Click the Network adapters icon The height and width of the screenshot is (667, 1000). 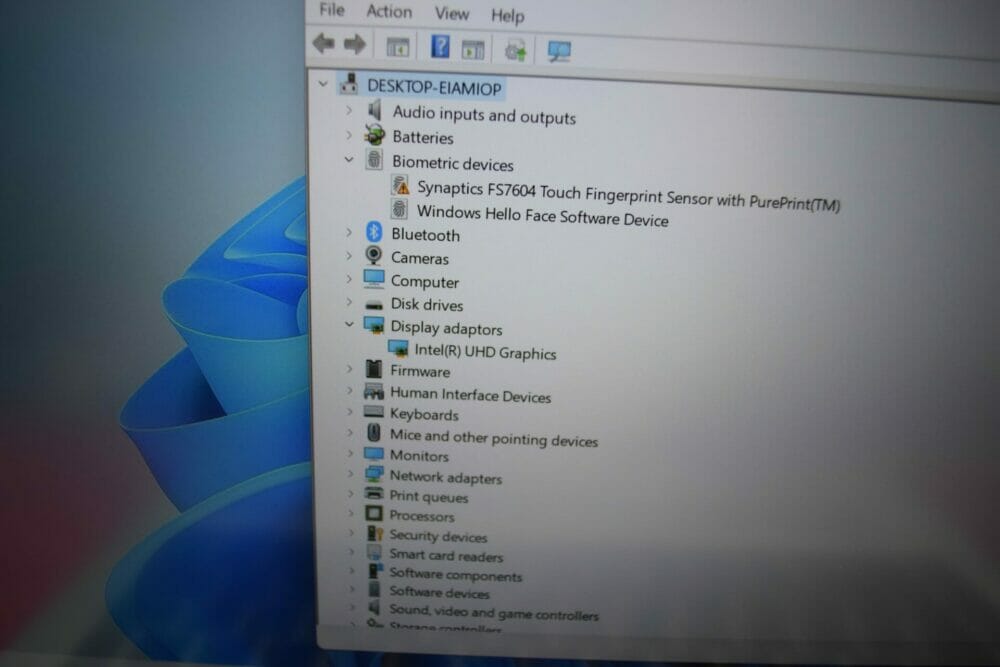(374, 474)
